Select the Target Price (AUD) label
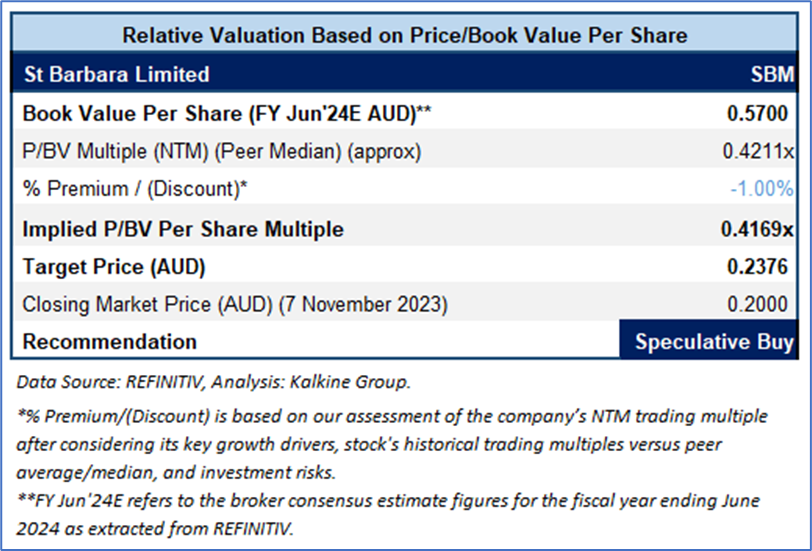Image resolution: width=812 pixels, height=551 pixels. pyautogui.click(x=113, y=267)
